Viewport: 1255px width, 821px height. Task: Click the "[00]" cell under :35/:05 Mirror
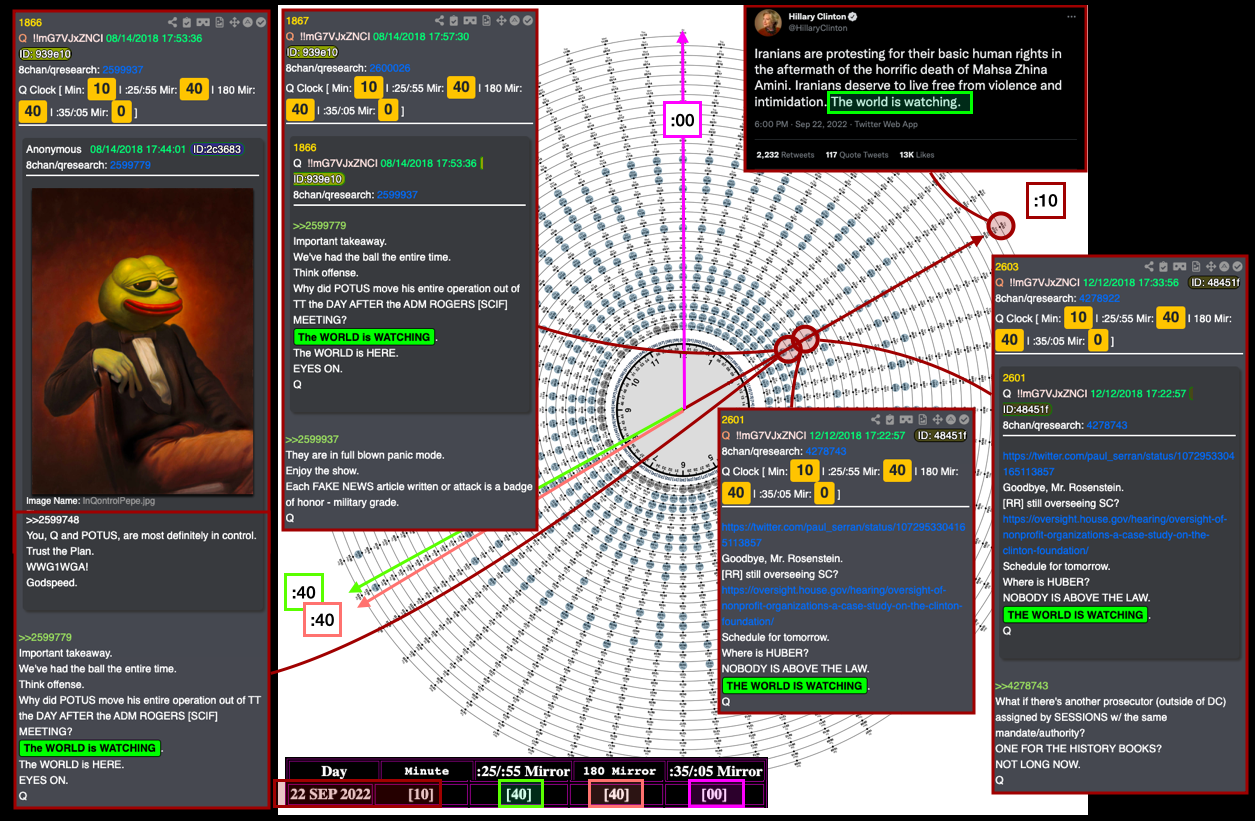(x=715, y=795)
